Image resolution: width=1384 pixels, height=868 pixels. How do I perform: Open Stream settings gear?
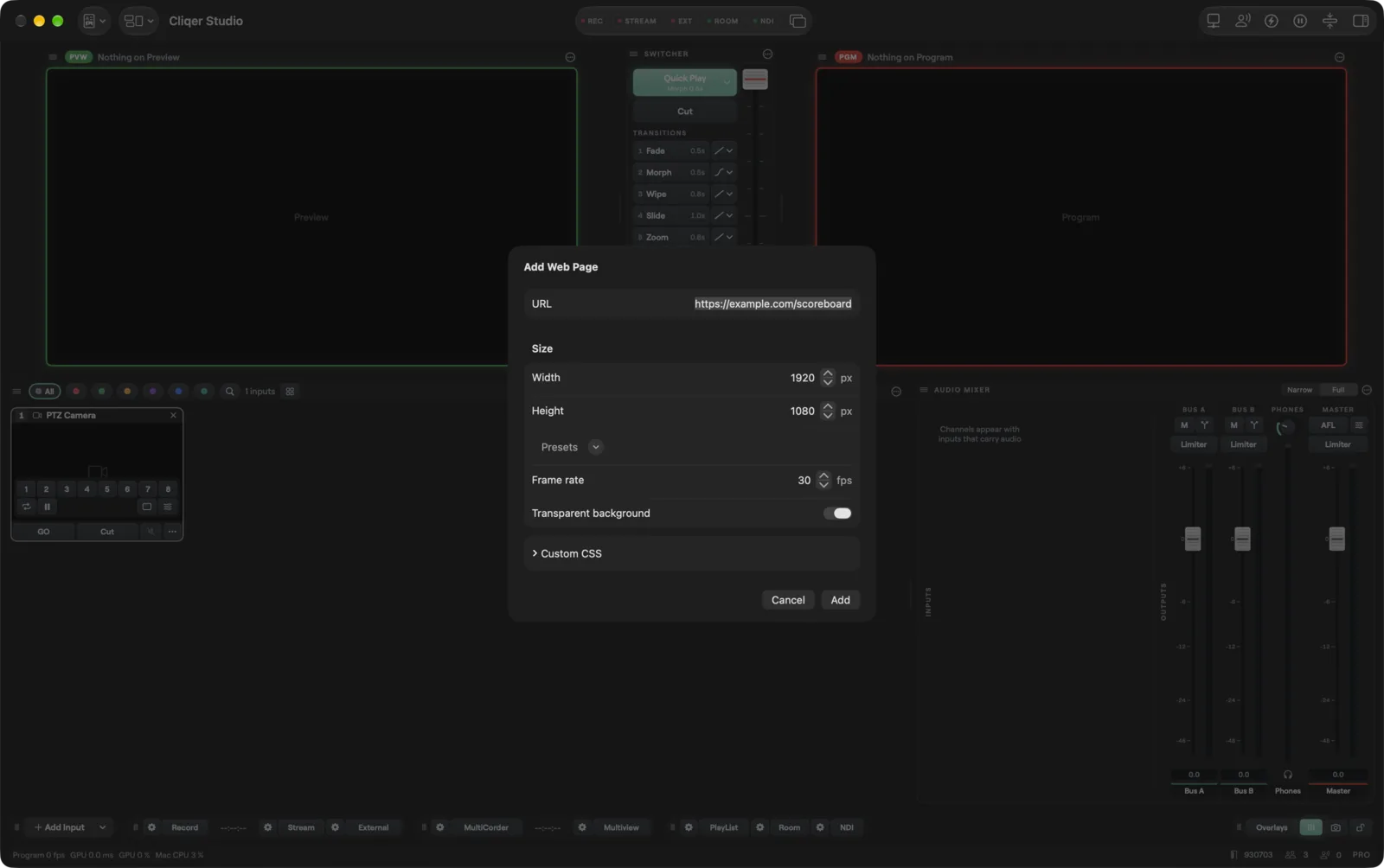pos(268,827)
